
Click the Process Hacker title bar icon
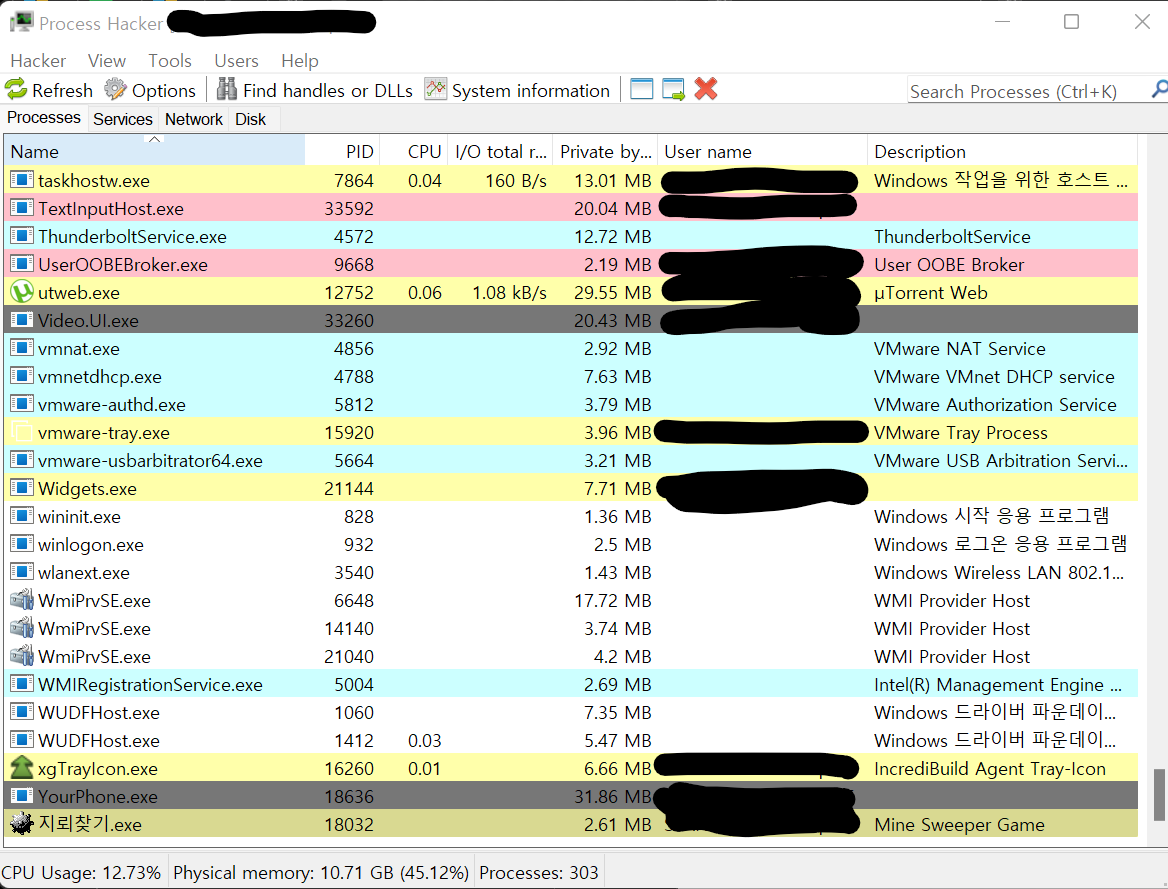22,22
